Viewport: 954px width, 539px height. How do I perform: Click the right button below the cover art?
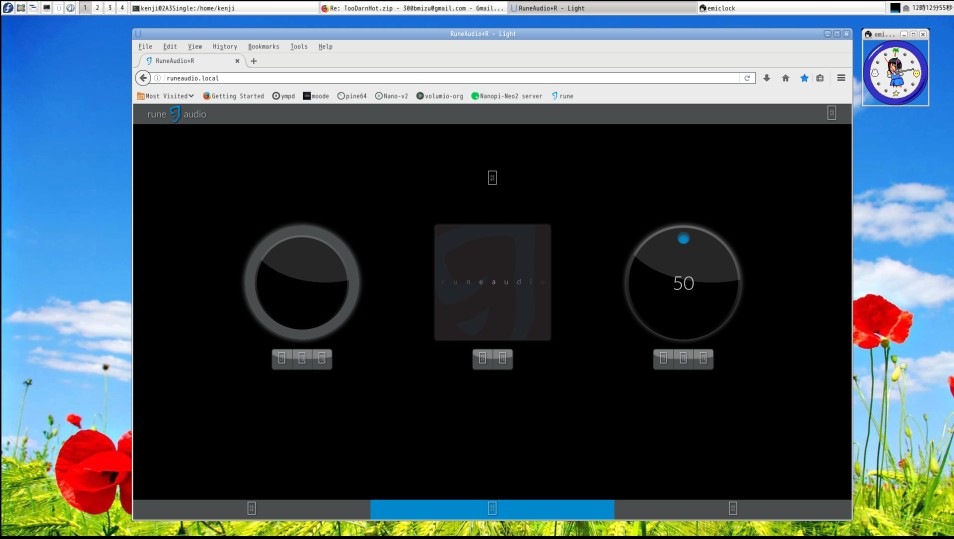pyautogui.click(x=503, y=359)
